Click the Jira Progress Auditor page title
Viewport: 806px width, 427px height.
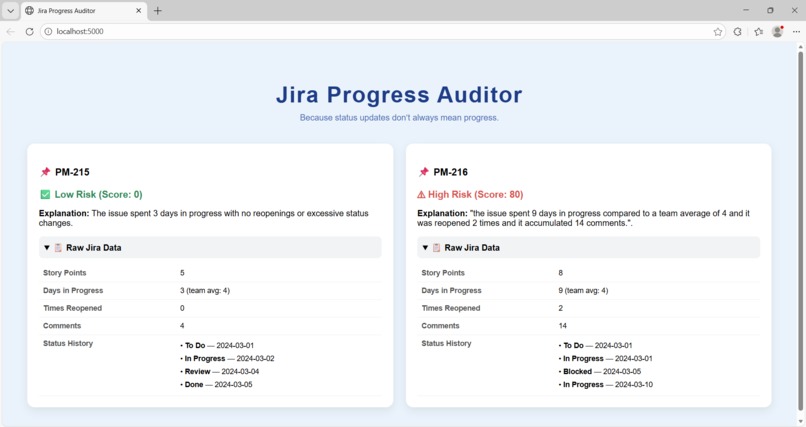(x=399, y=95)
